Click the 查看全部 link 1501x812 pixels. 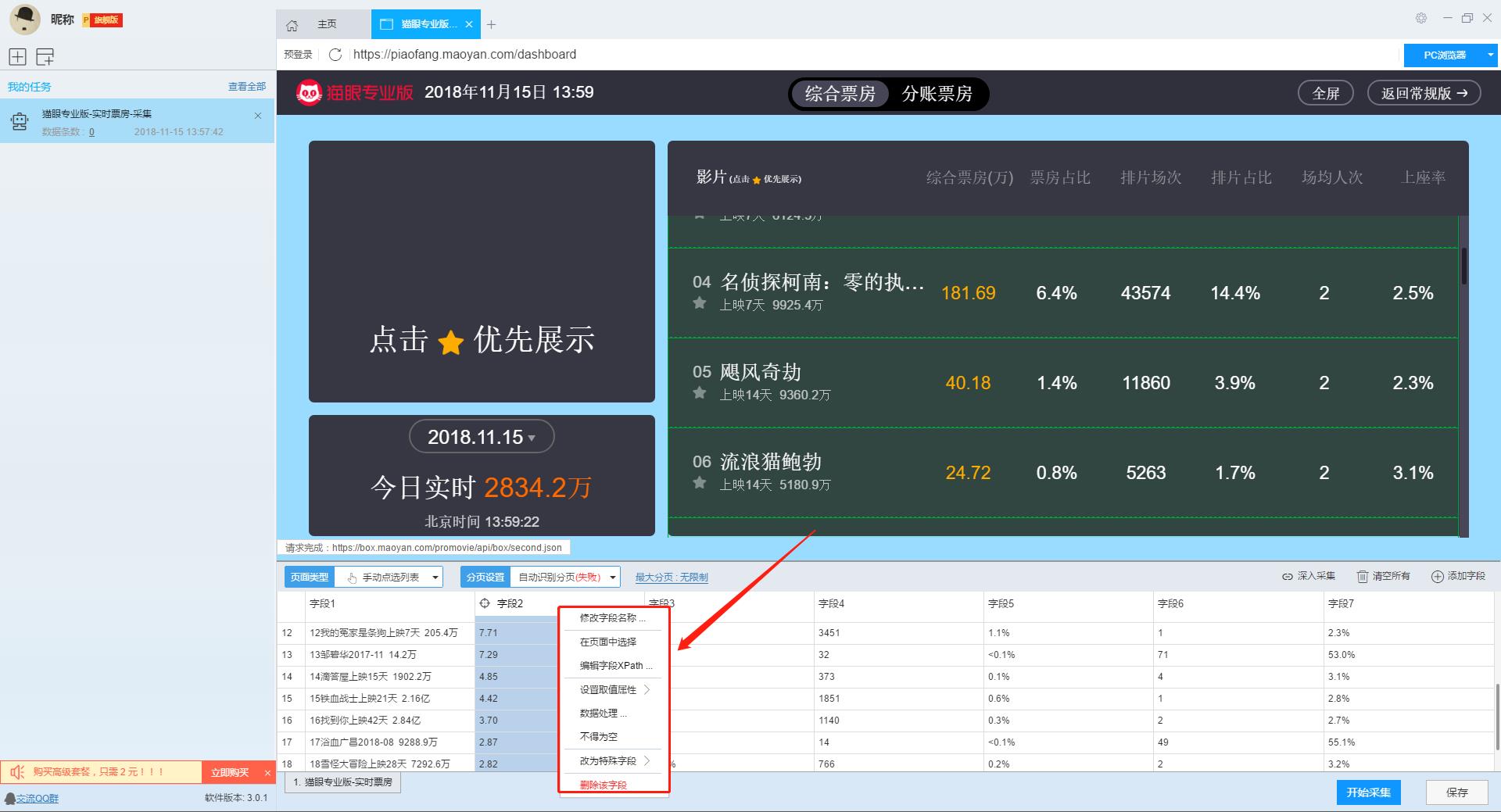pos(247,87)
